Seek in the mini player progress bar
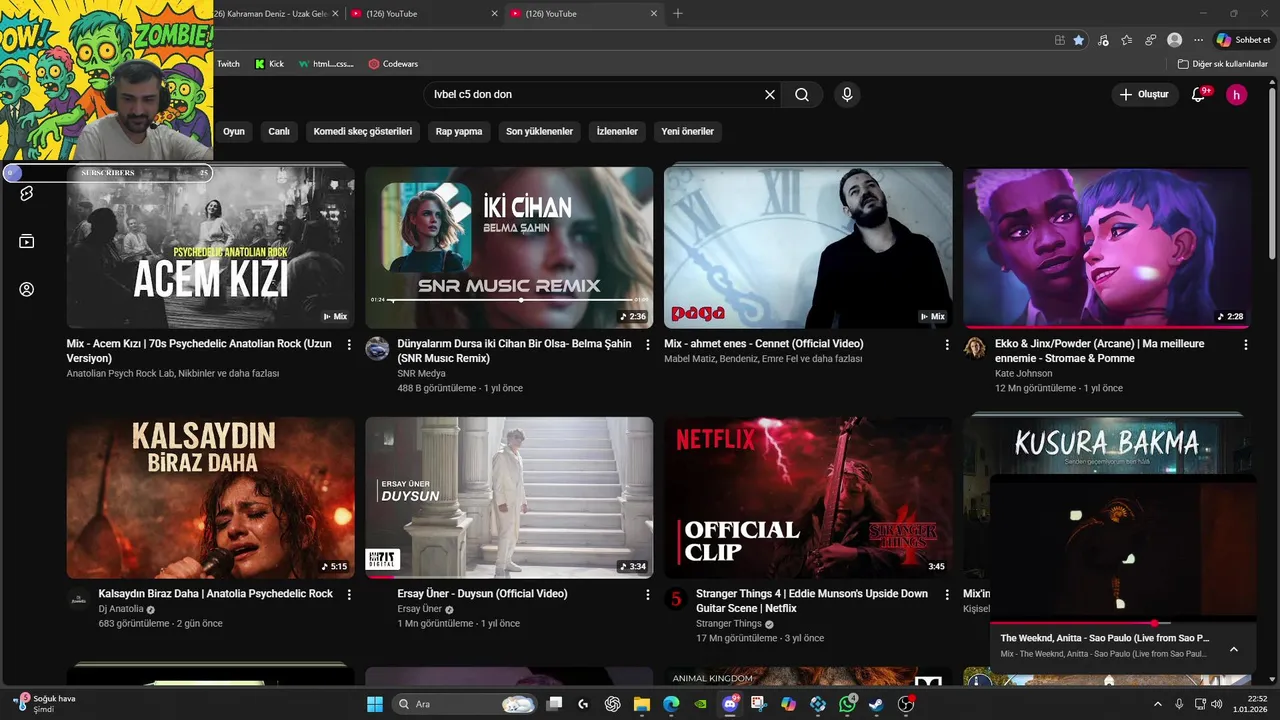The height and width of the screenshot is (720, 1280). point(1122,623)
